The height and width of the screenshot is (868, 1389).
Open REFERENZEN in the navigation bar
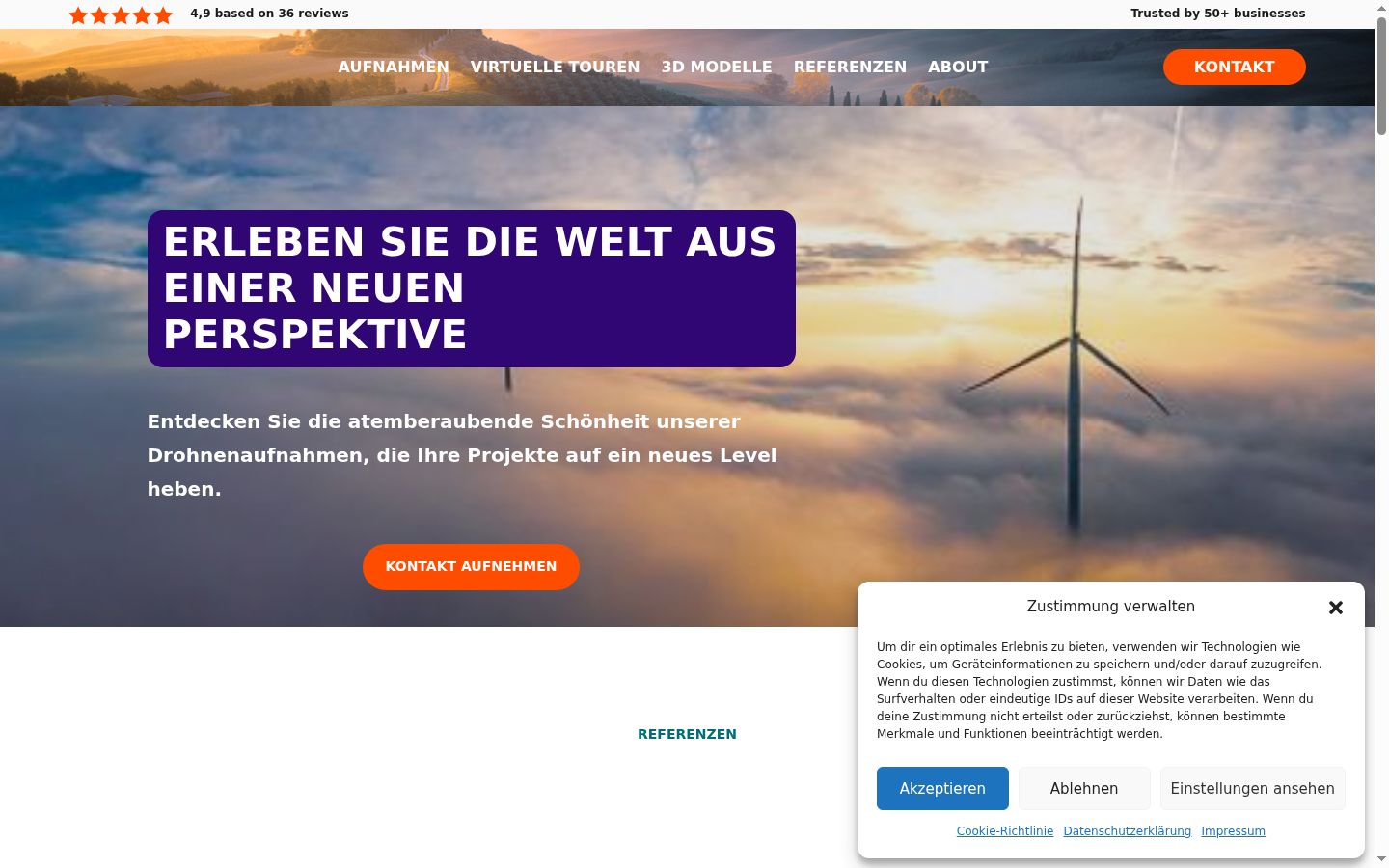coord(850,67)
